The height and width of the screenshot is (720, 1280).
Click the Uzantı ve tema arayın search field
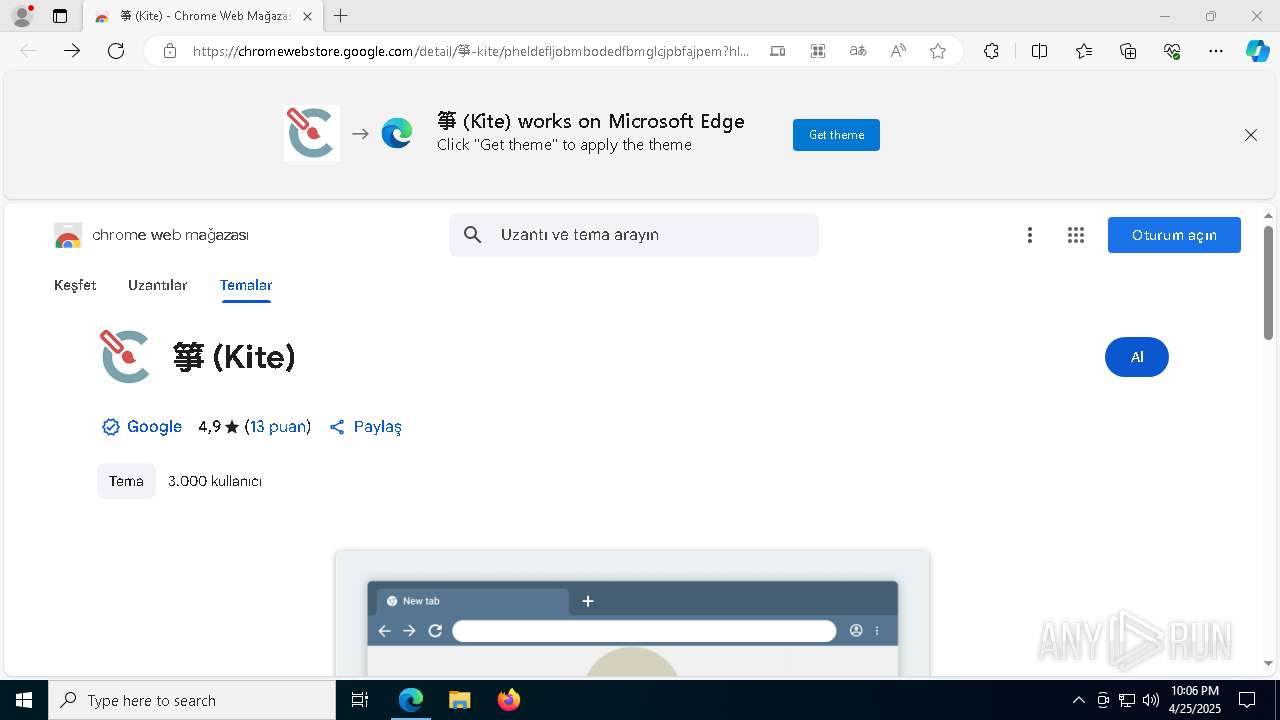click(634, 235)
